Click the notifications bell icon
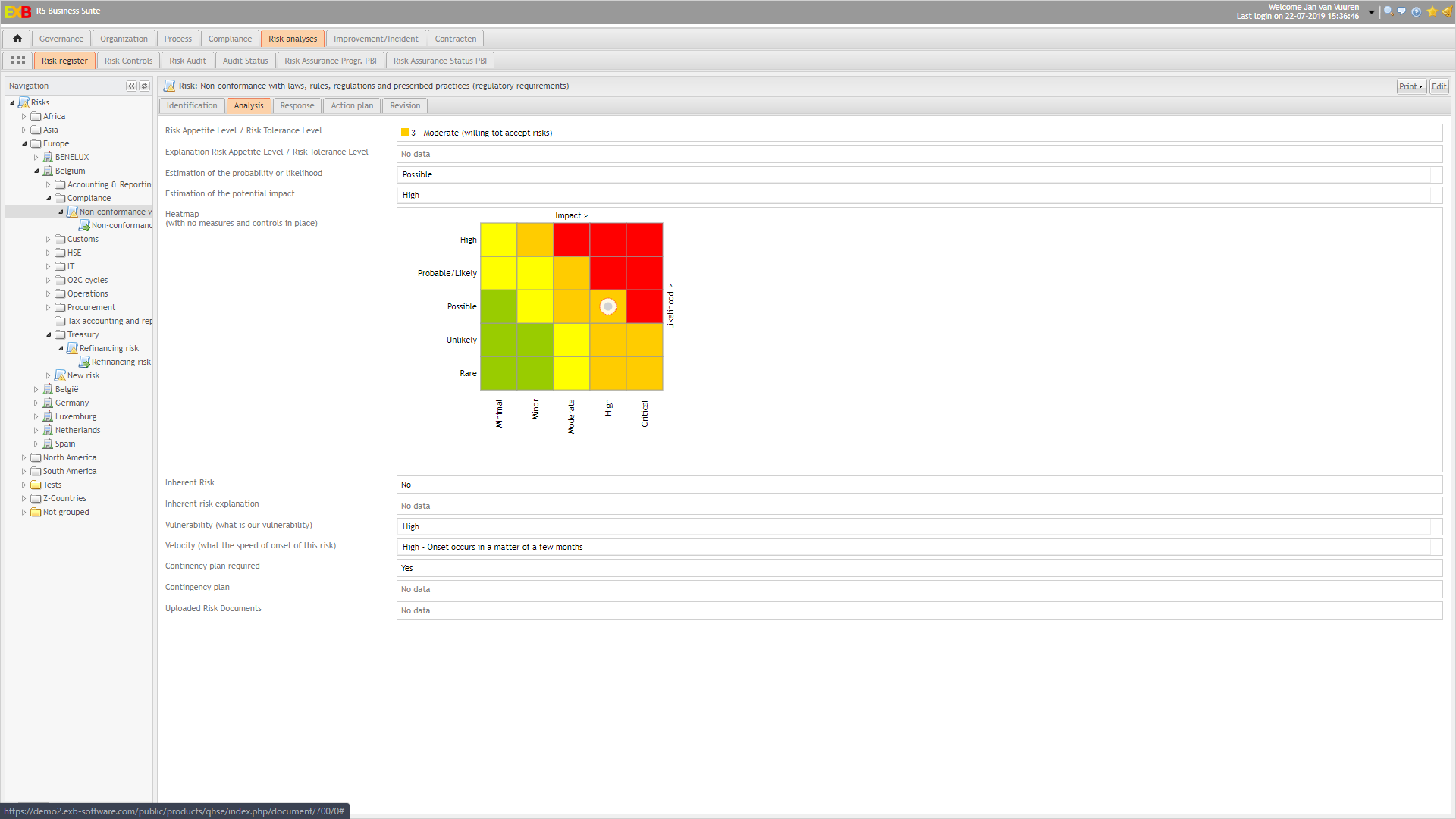 1446,11
